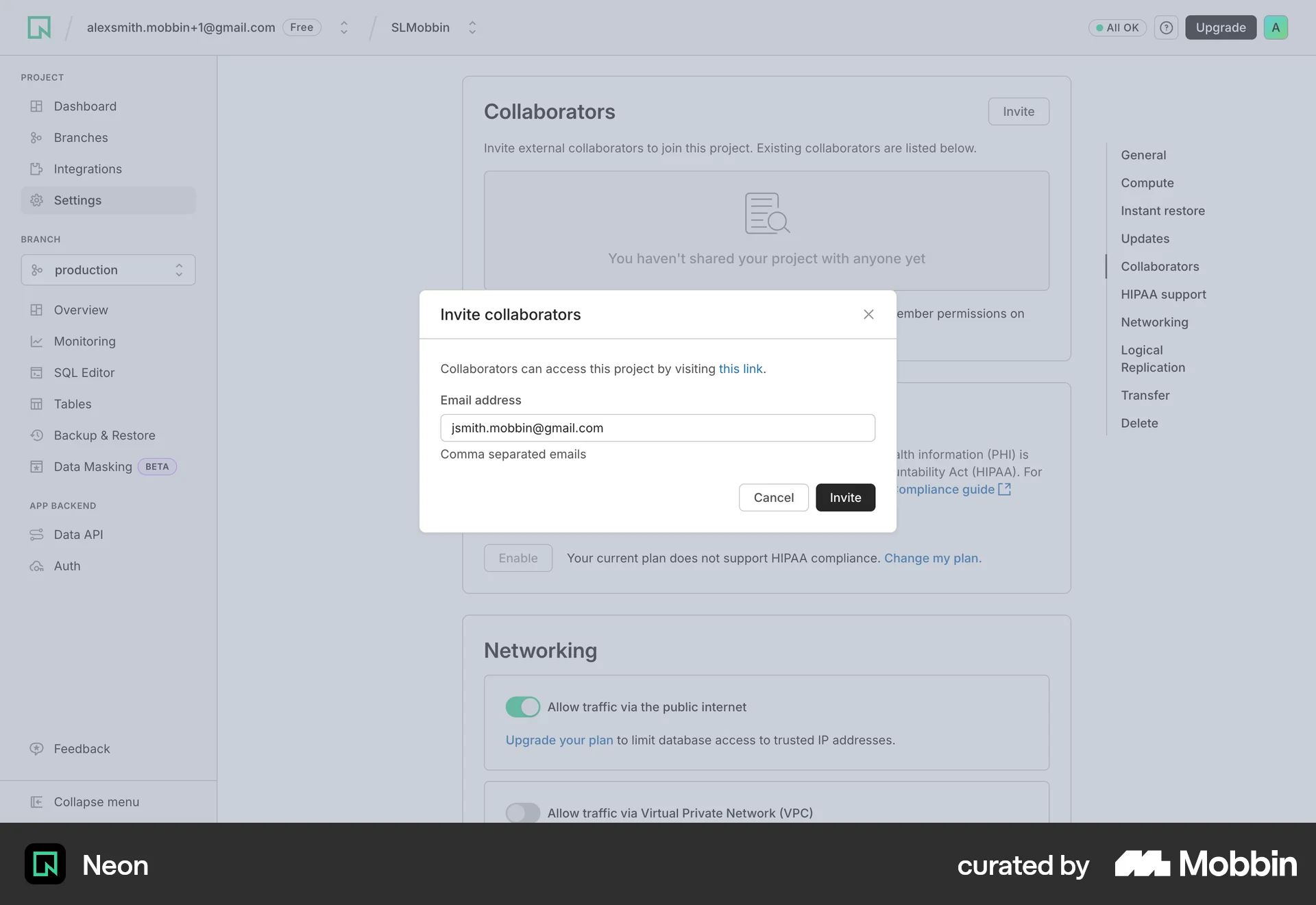The width and height of the screenshot is (1316, 905).
Task: Open Monitoring label in sidebar
Action: click(85, 341)
